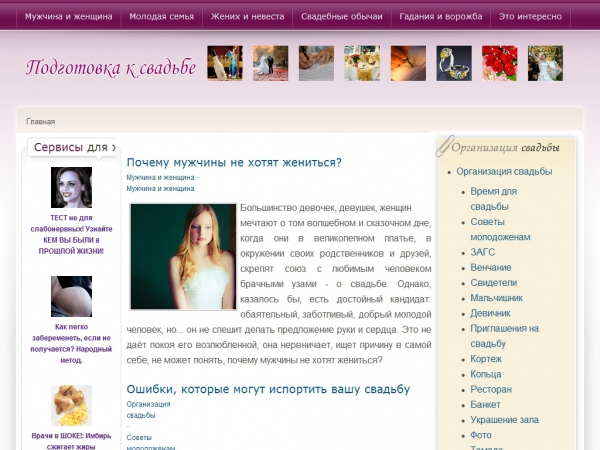The height and width of the screenshot is (450, 600).
Task: Click the redhead girl article image
Action: point(183,256)
